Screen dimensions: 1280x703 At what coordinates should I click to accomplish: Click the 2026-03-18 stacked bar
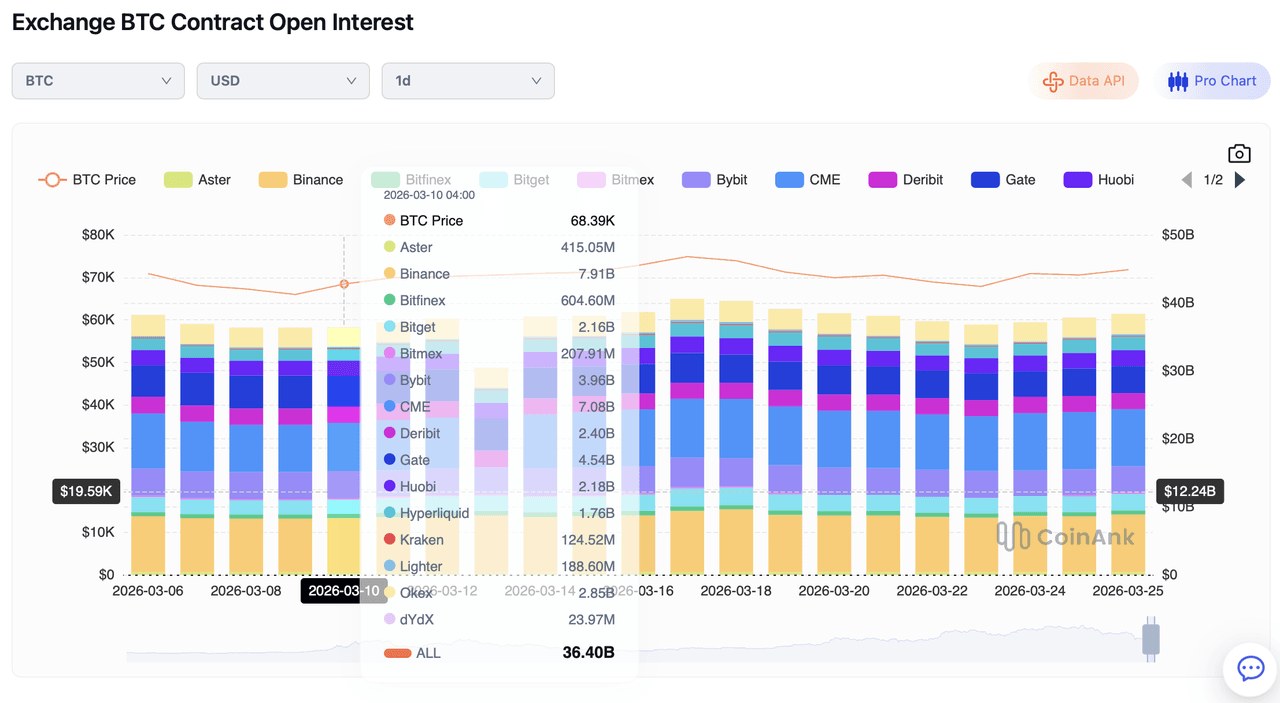pos(736,440)
